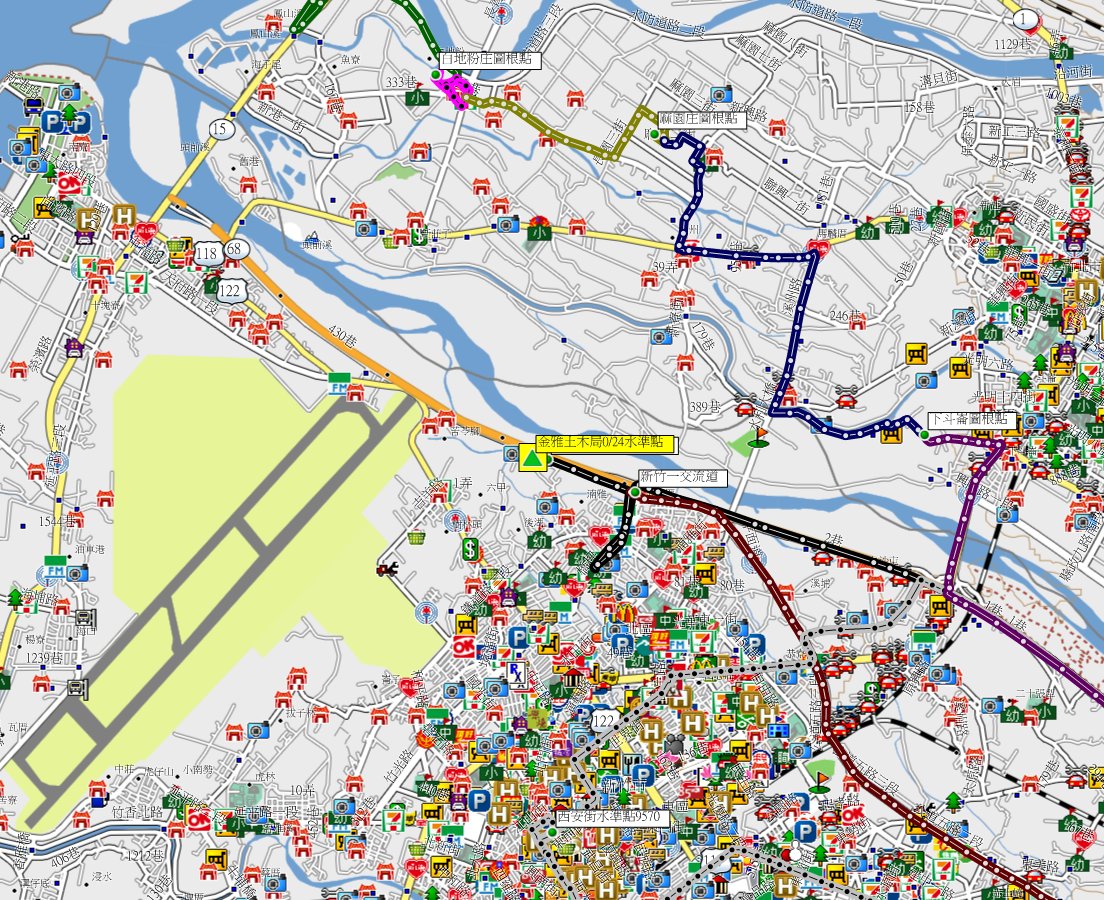Image resolution: width=1104 pixels, height=900 pixels.
Task: Click the bus stop icon at top left
Action: [31, 102]
